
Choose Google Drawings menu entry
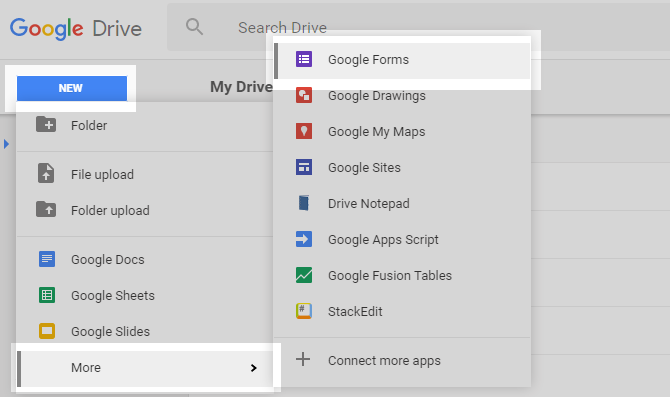tap(402, 96)
